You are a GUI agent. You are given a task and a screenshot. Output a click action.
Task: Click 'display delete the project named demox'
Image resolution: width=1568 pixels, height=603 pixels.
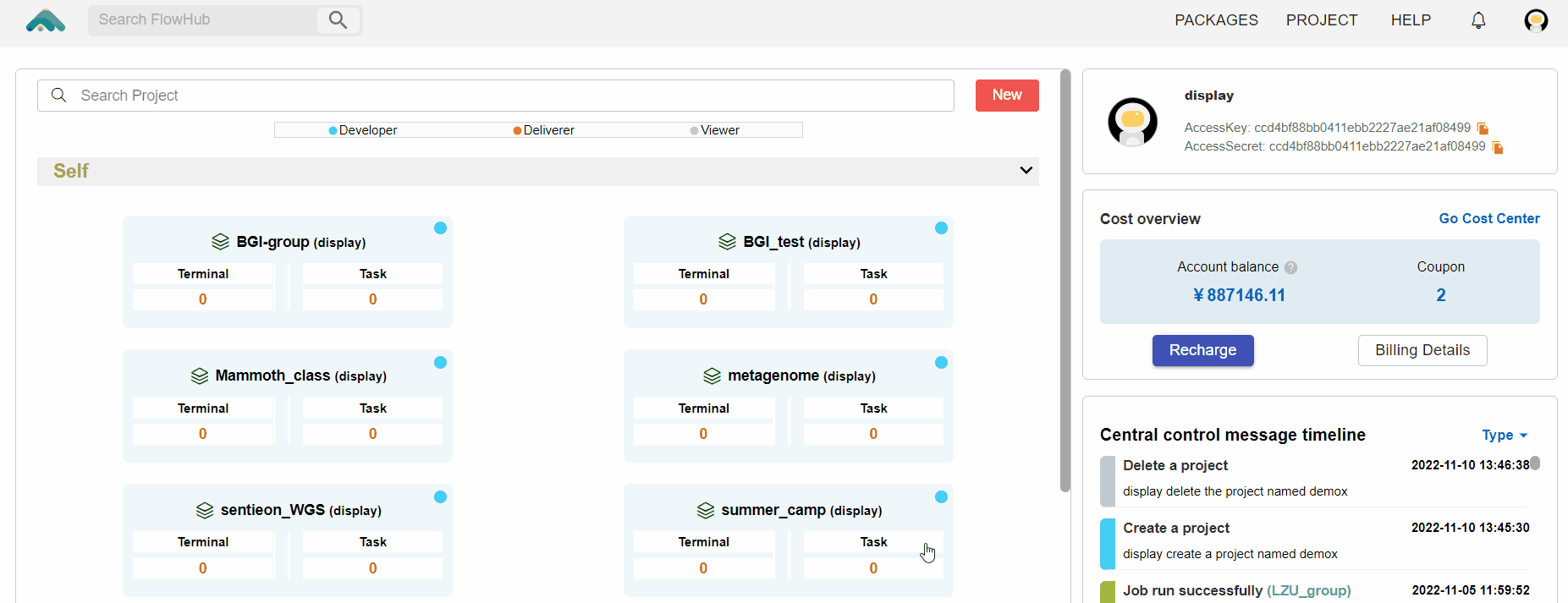(x=1235, y=491)
